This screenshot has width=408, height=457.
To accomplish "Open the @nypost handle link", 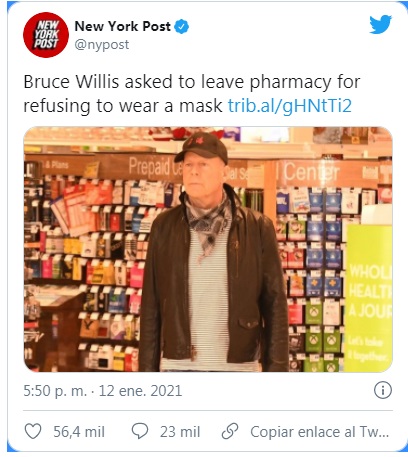I will pos(102,45).
